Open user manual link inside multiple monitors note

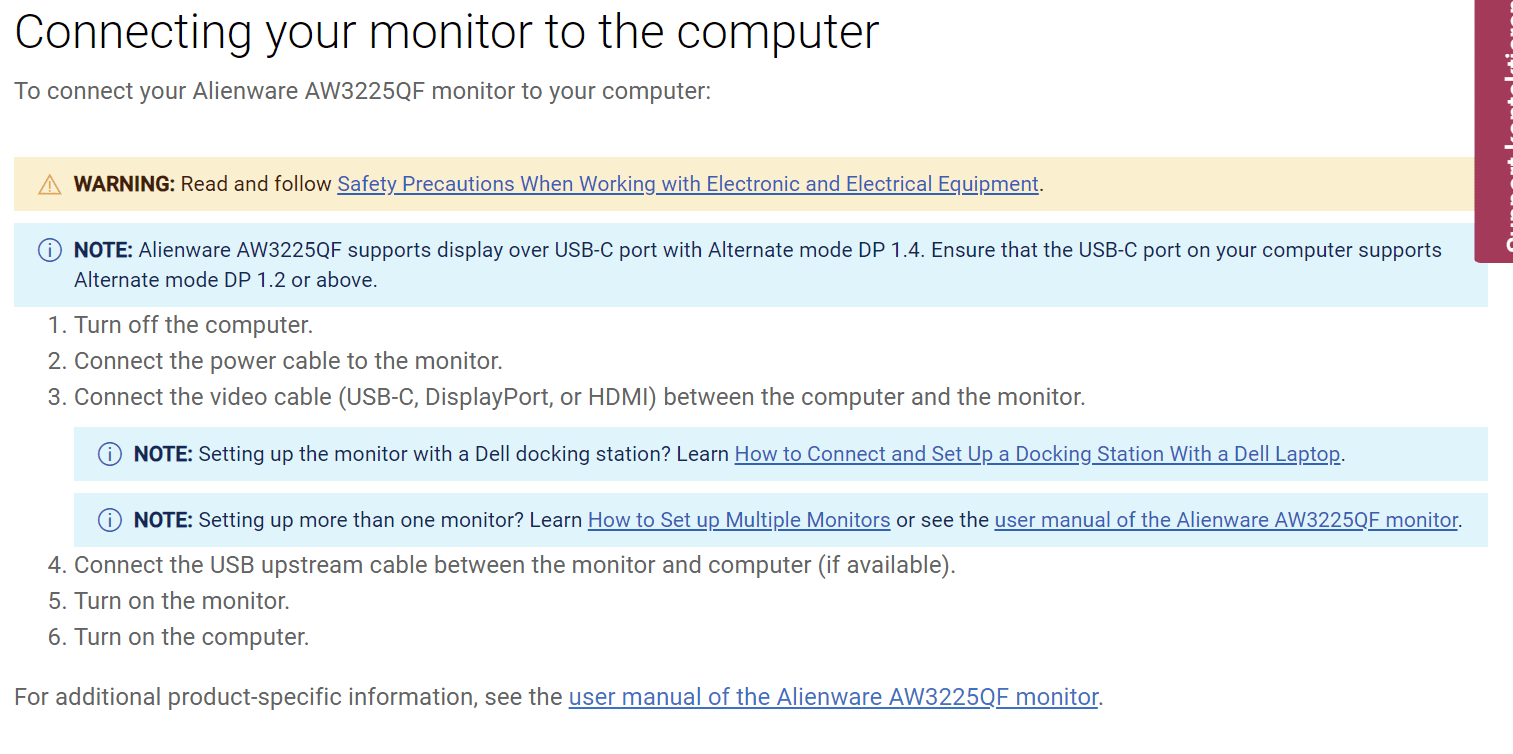point(1226,520)
